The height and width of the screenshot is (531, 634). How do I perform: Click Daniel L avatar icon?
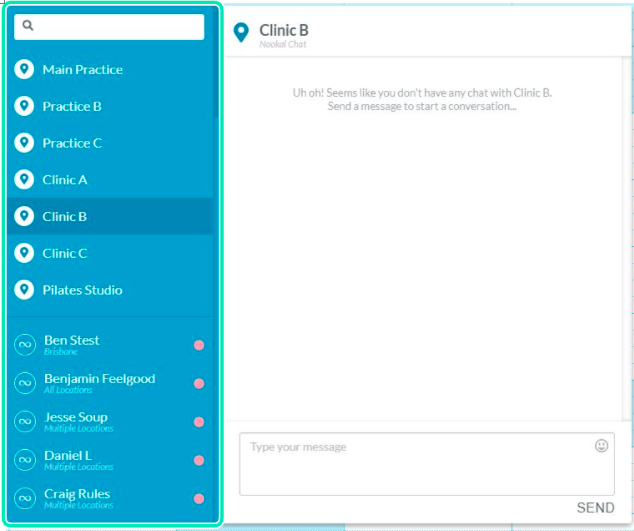[25, 460]
